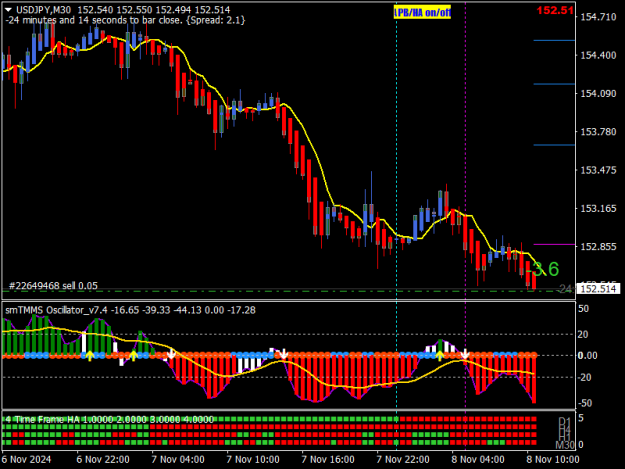Click the cyan dotted vertical line in the price chart
625x469 pixels.
click(x=396, y=151)
